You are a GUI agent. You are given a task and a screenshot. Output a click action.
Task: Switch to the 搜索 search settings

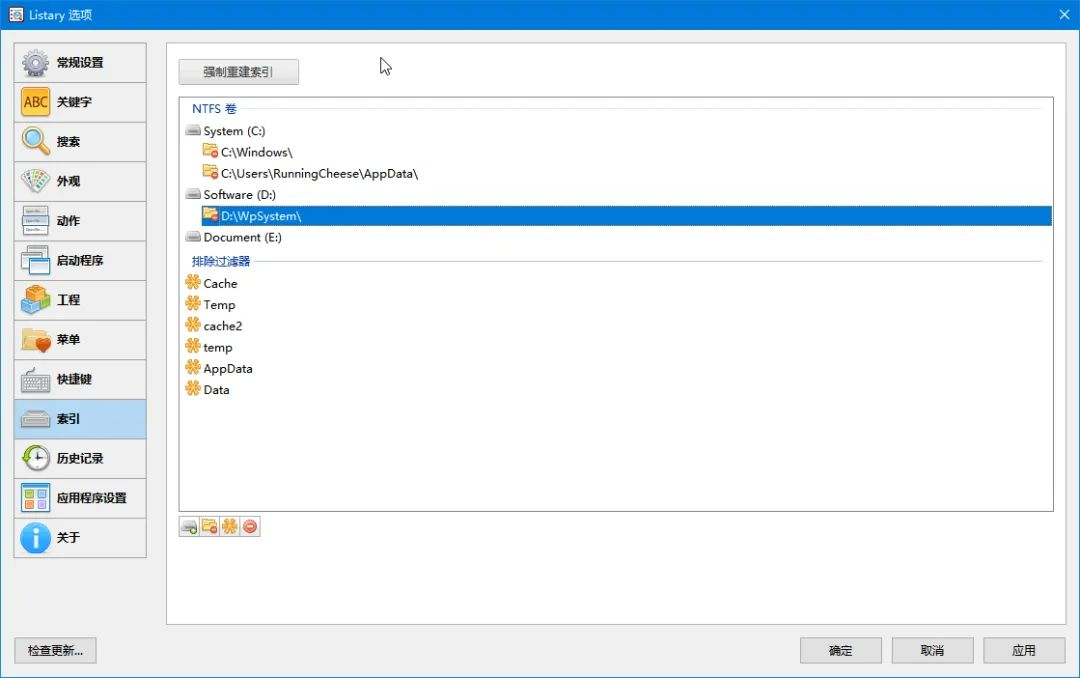(80, 142)
